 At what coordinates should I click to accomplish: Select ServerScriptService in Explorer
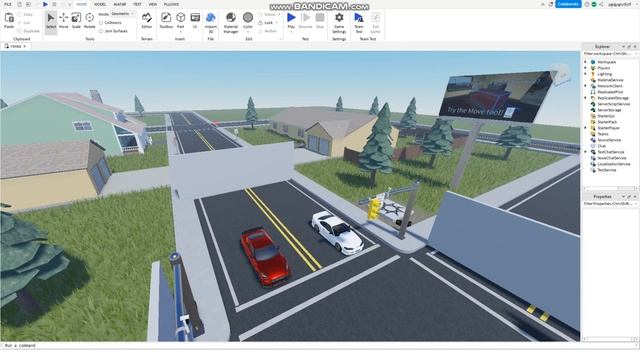pyautogui.click(x=613, y=104)
